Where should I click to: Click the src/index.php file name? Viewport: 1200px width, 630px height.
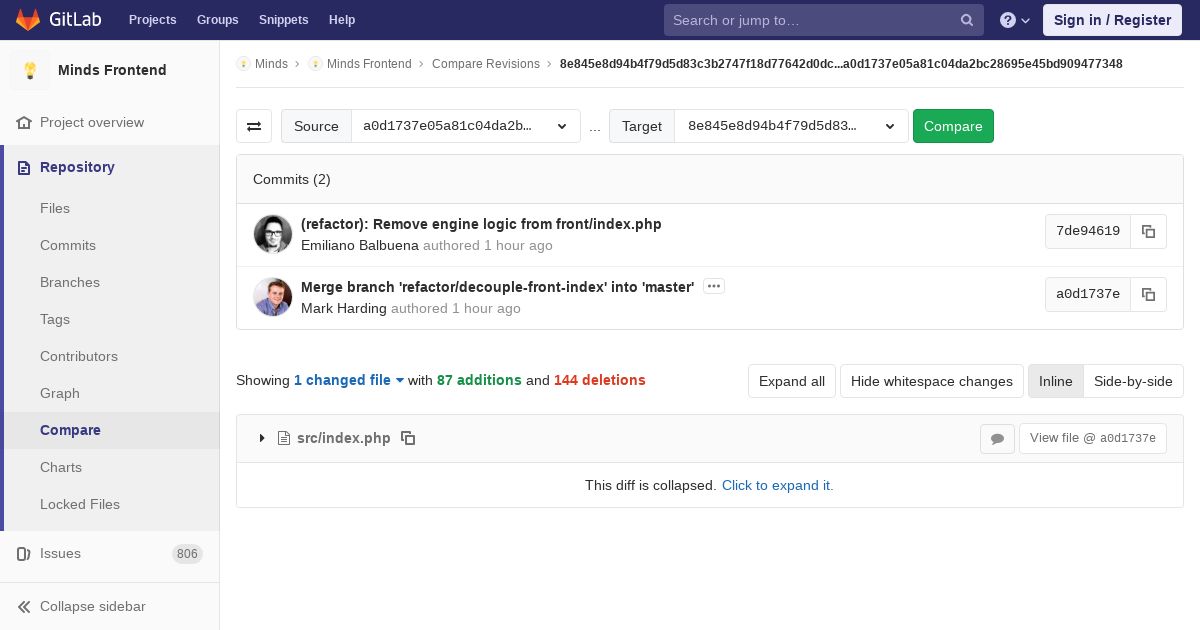(x=344, y=438)
